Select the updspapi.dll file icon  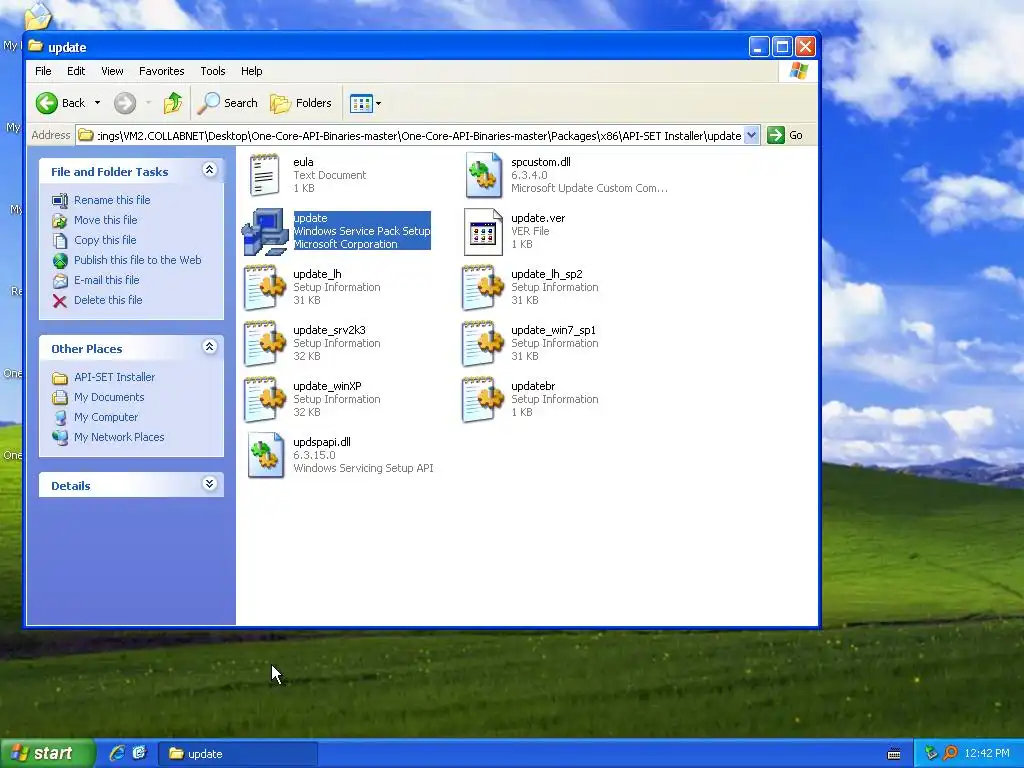pos(266,455)
